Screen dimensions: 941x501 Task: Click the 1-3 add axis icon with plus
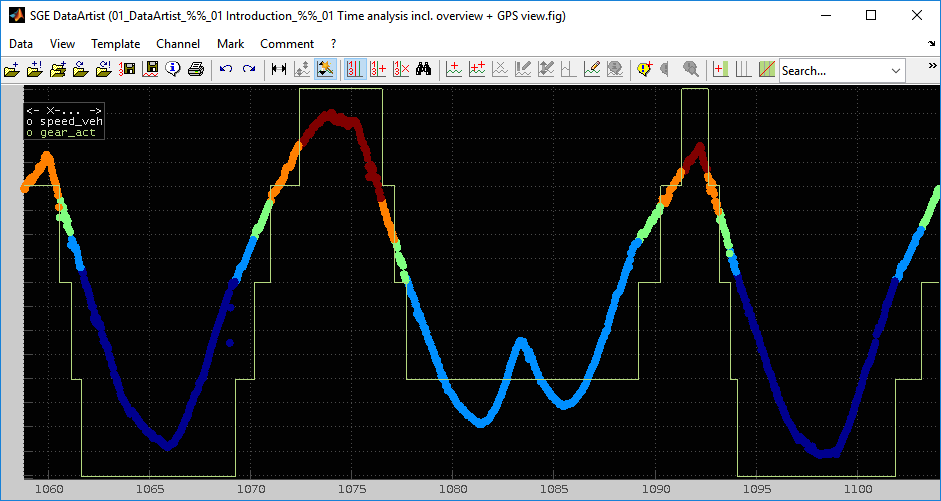pyautogui.click(x=378, y=69)
